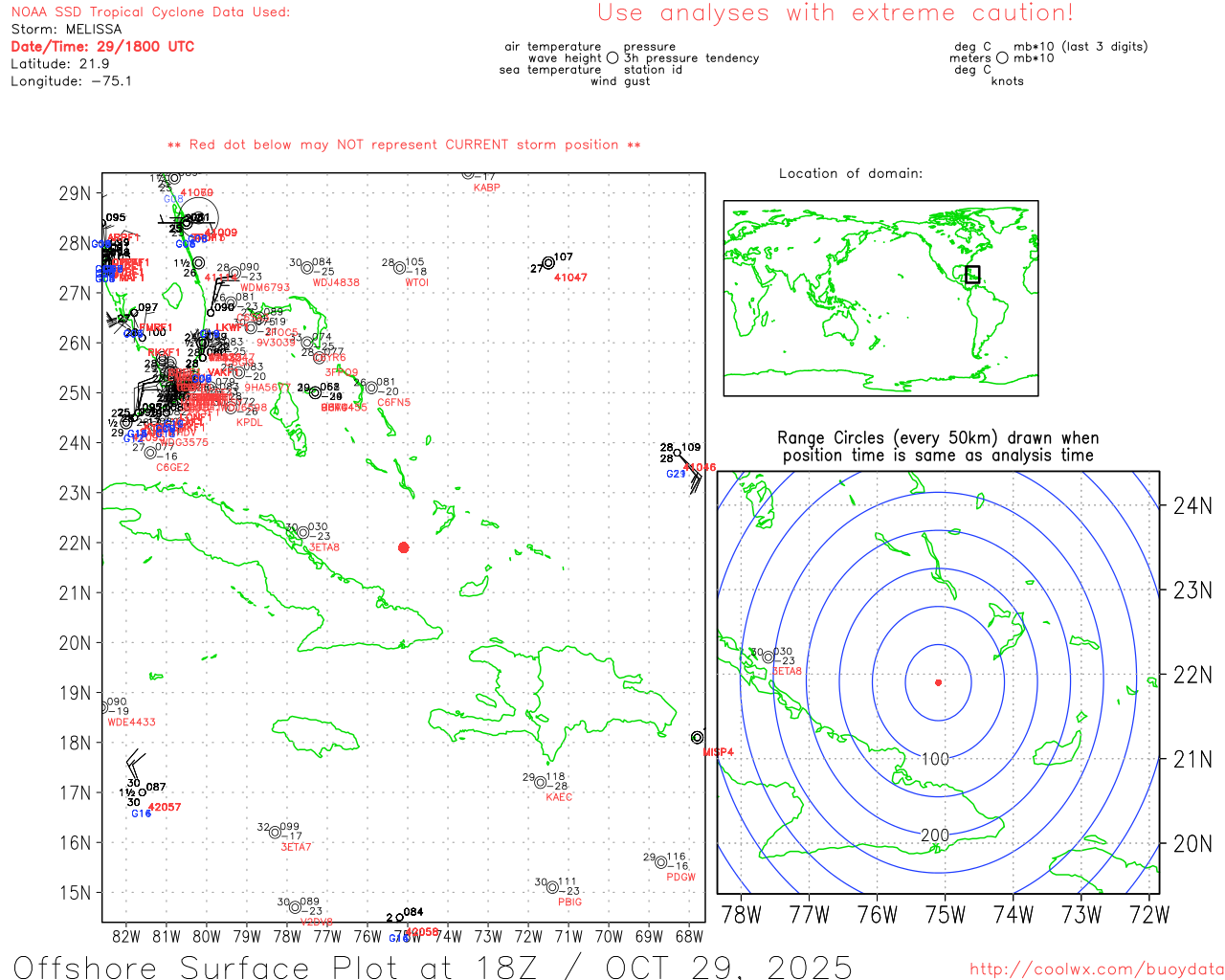Screen dimensions: 1225x980
Task: Click the buoy 42057 station label
Action: pos(165,808)
